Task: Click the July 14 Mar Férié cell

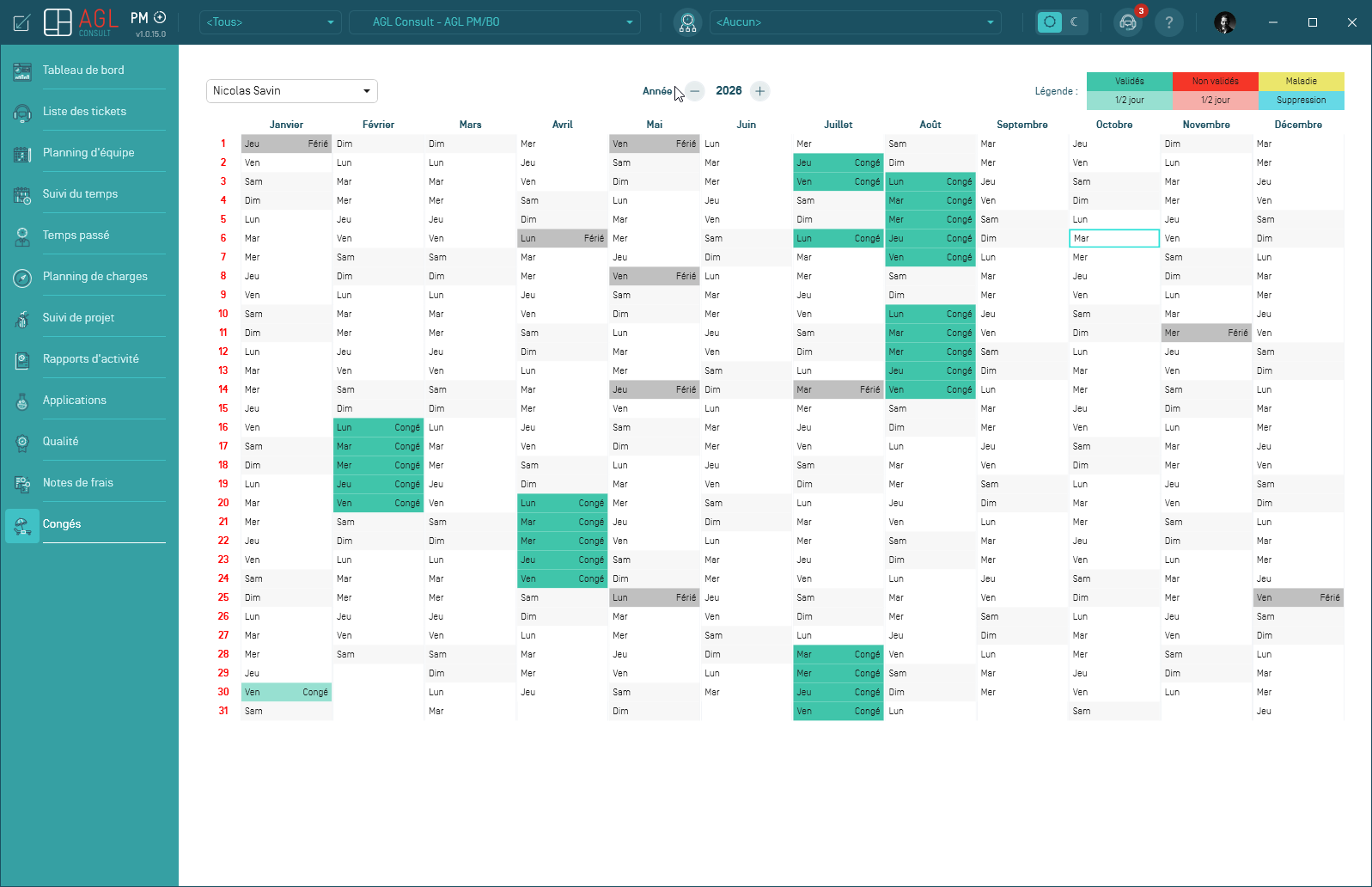Action: (x=838, y=389)
